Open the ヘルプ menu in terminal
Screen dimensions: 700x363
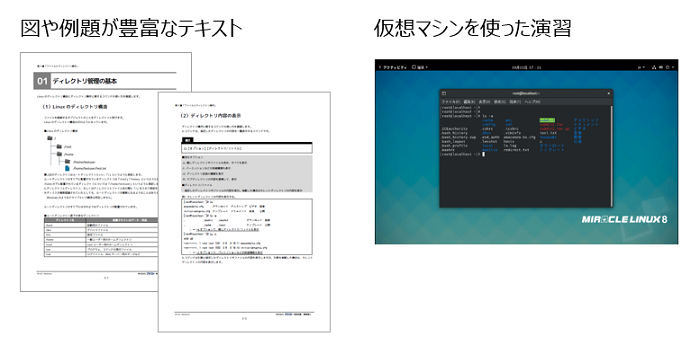click(533, 102)
